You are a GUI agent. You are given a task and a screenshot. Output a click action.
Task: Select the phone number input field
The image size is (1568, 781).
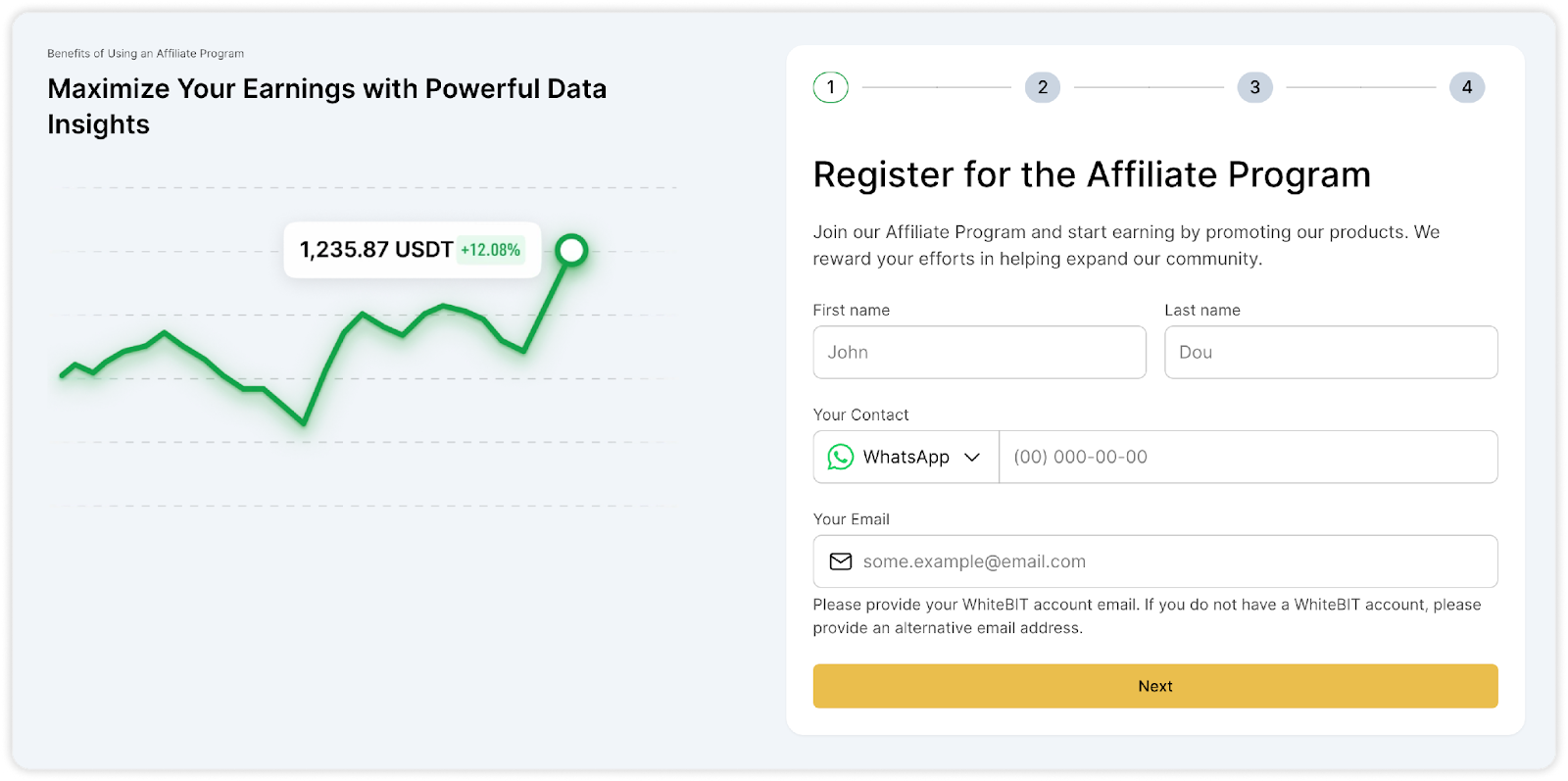tap(1248, 457)
